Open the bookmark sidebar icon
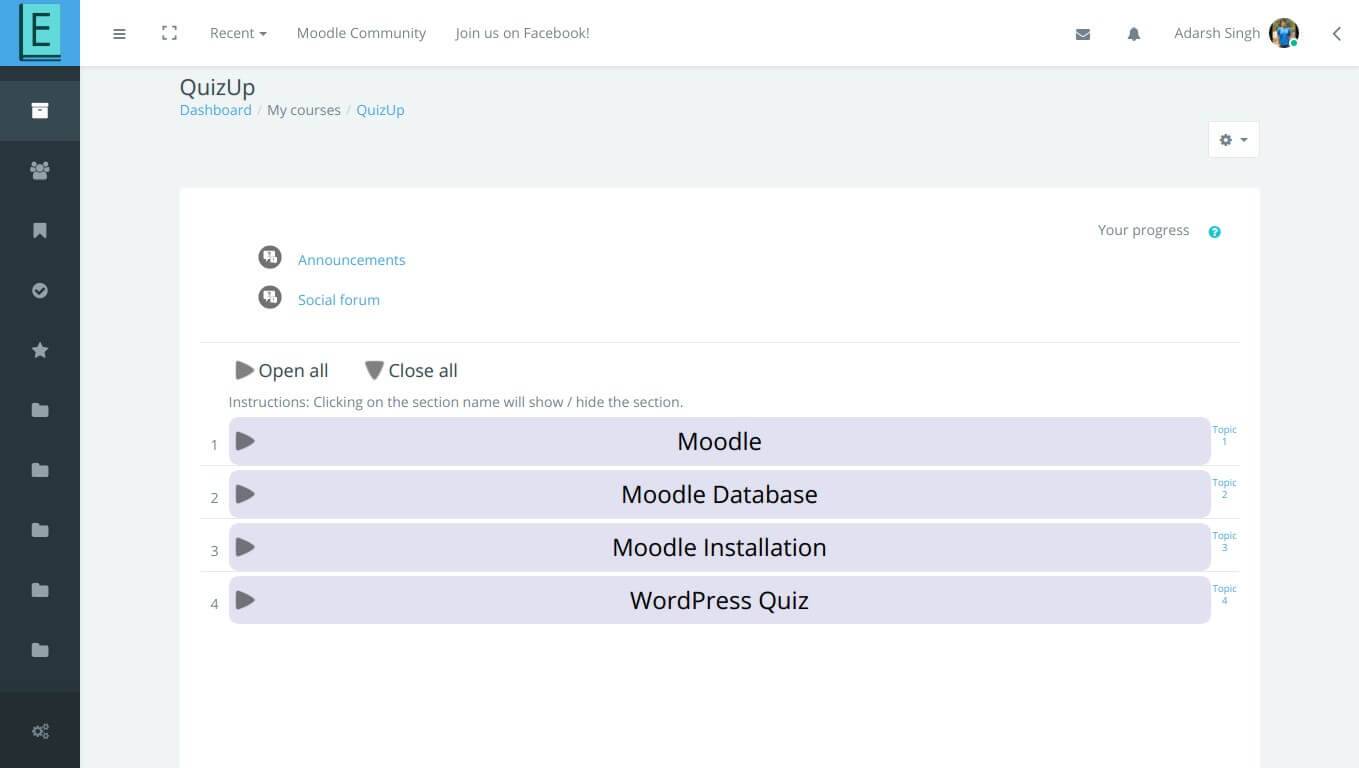The width and height of the screenshot is (1359, 768). [40, 230]
